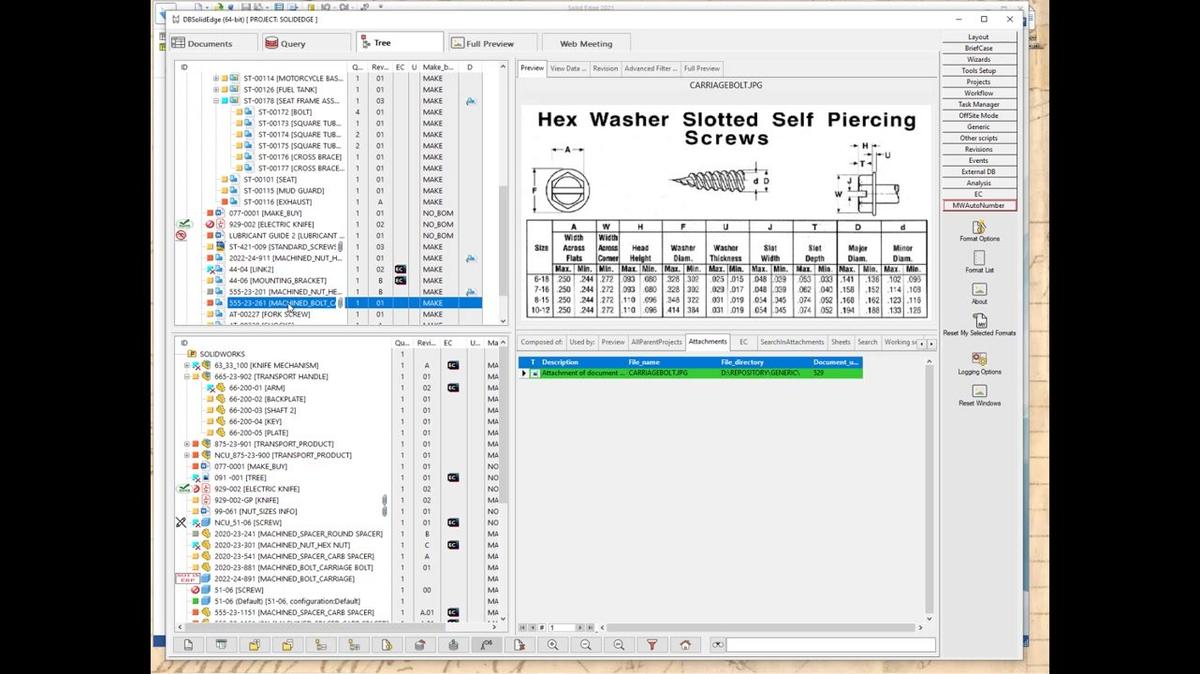The width and height of the screenshot is (1200, 674).
Task: Click the Layout button
Action: point(979,37)
